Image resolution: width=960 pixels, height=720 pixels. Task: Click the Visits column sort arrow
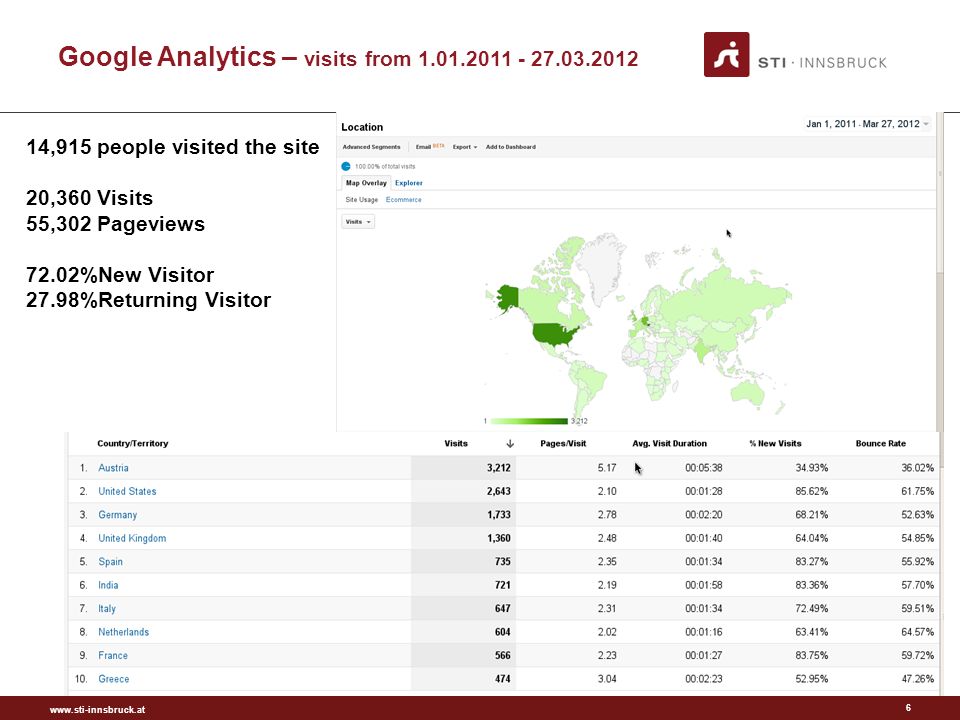(x=509, y=443)
